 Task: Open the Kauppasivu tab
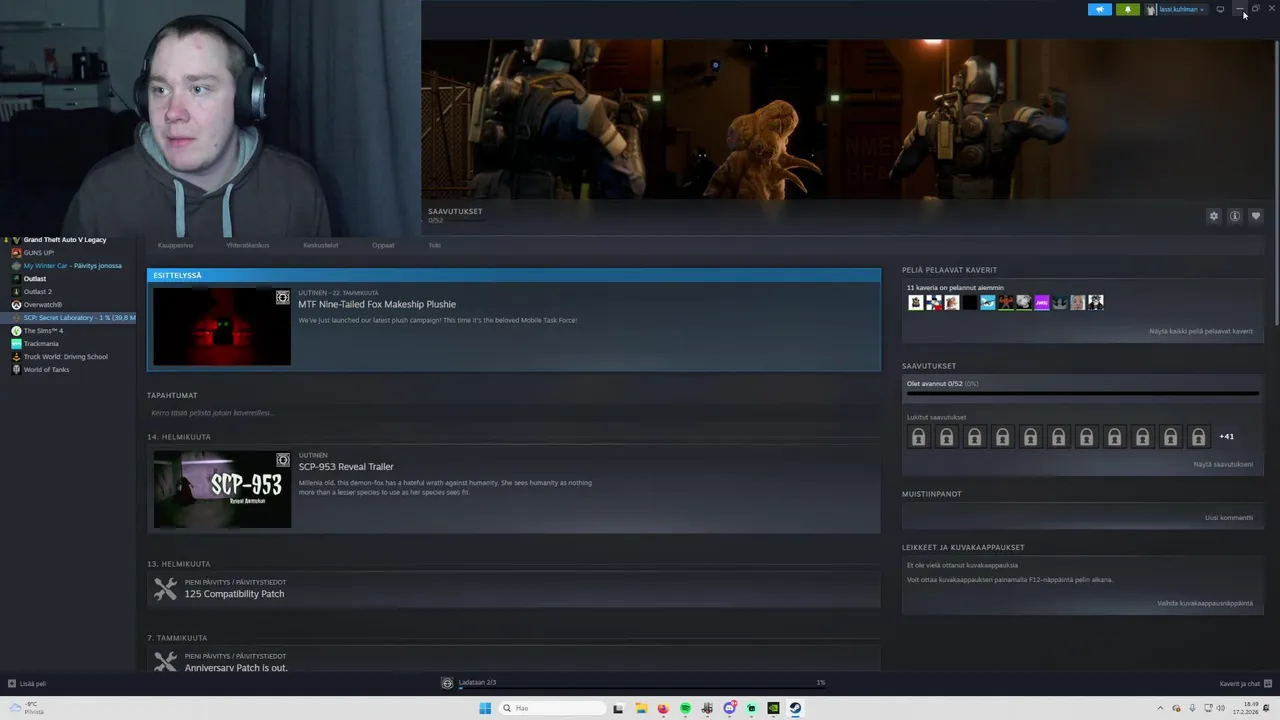175,245
